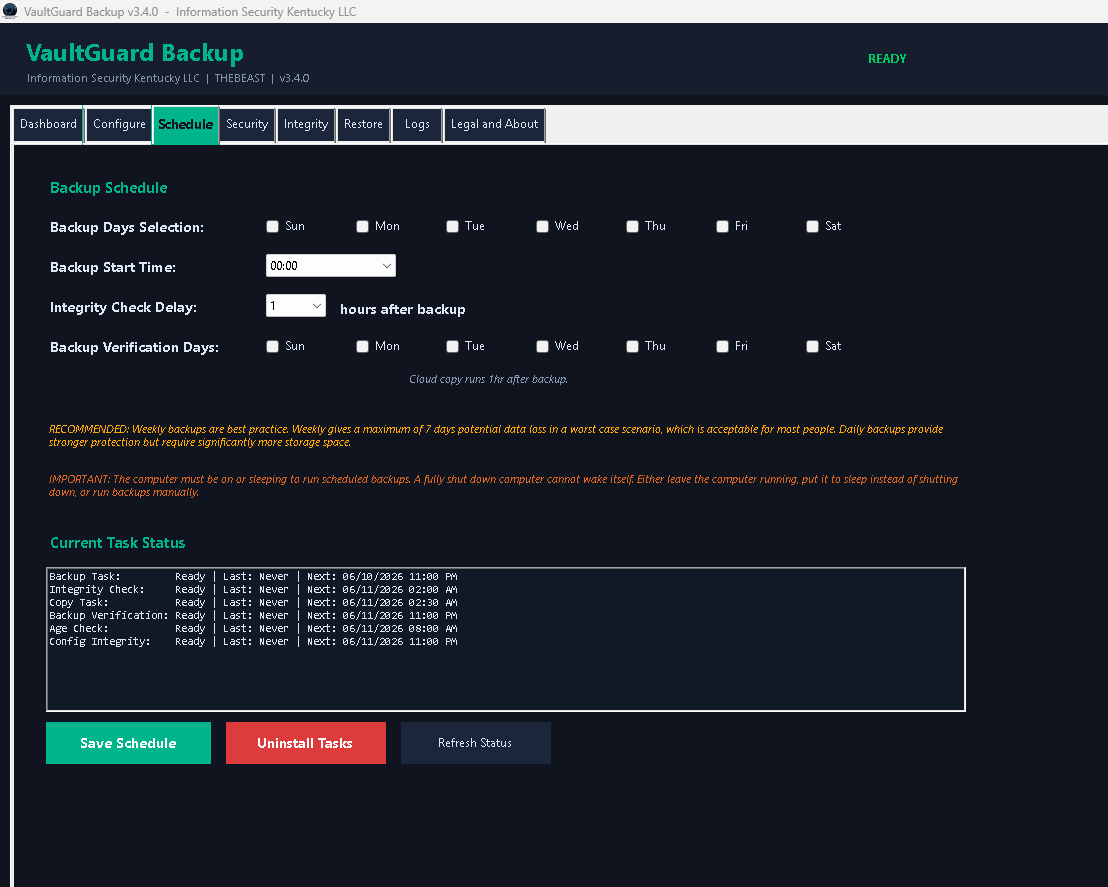The width and height of the screenshot is (1108, 887).
Task: Click the Backup Task status line
Action: click(x=253, y=577)
